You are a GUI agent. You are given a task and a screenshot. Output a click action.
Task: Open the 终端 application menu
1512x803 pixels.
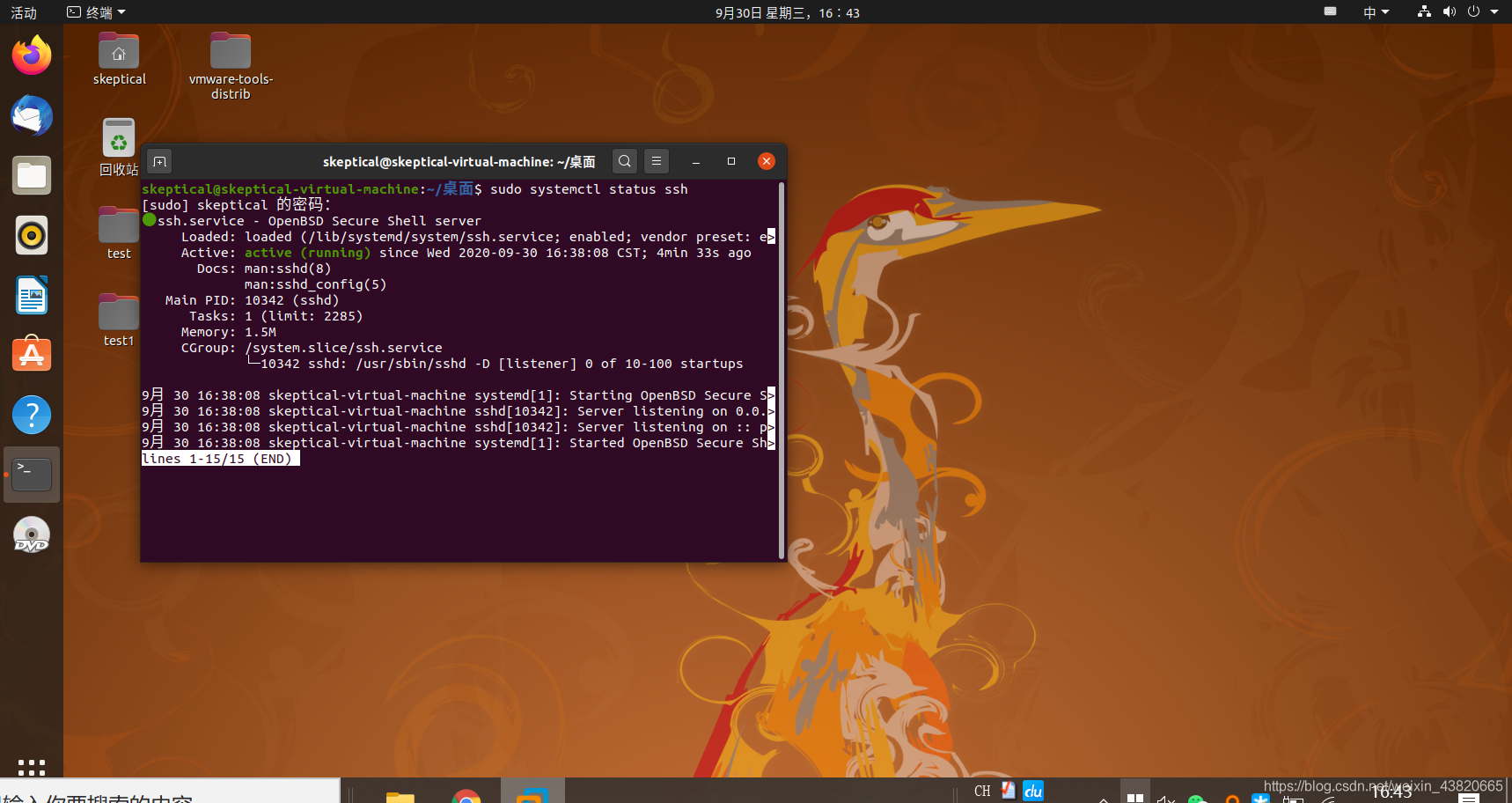(97, 12)
